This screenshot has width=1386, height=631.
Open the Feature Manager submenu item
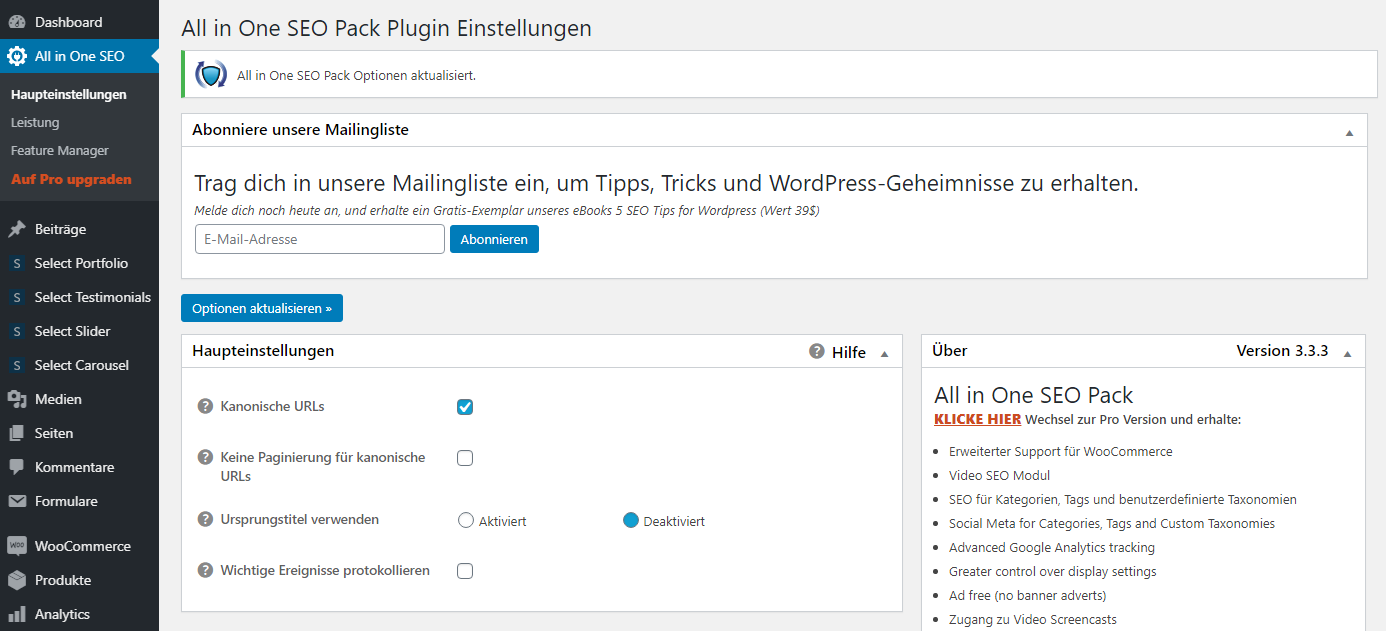coord(60,151)
